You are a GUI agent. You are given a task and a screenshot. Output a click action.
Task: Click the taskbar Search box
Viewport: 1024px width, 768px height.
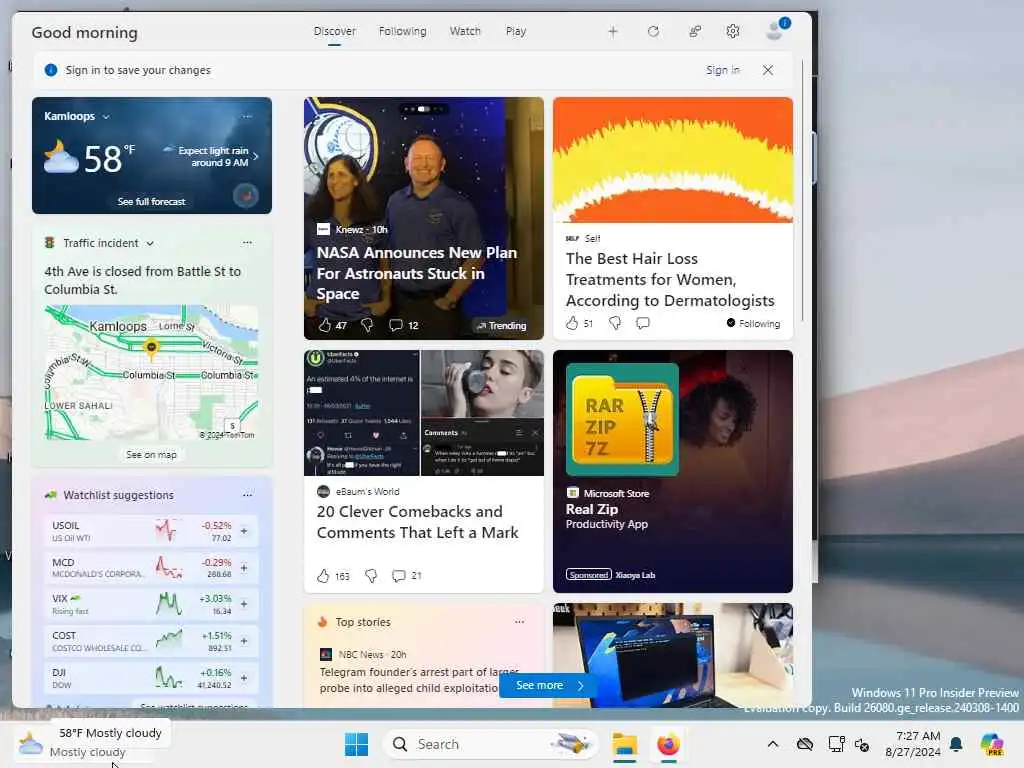click(490, 744)
